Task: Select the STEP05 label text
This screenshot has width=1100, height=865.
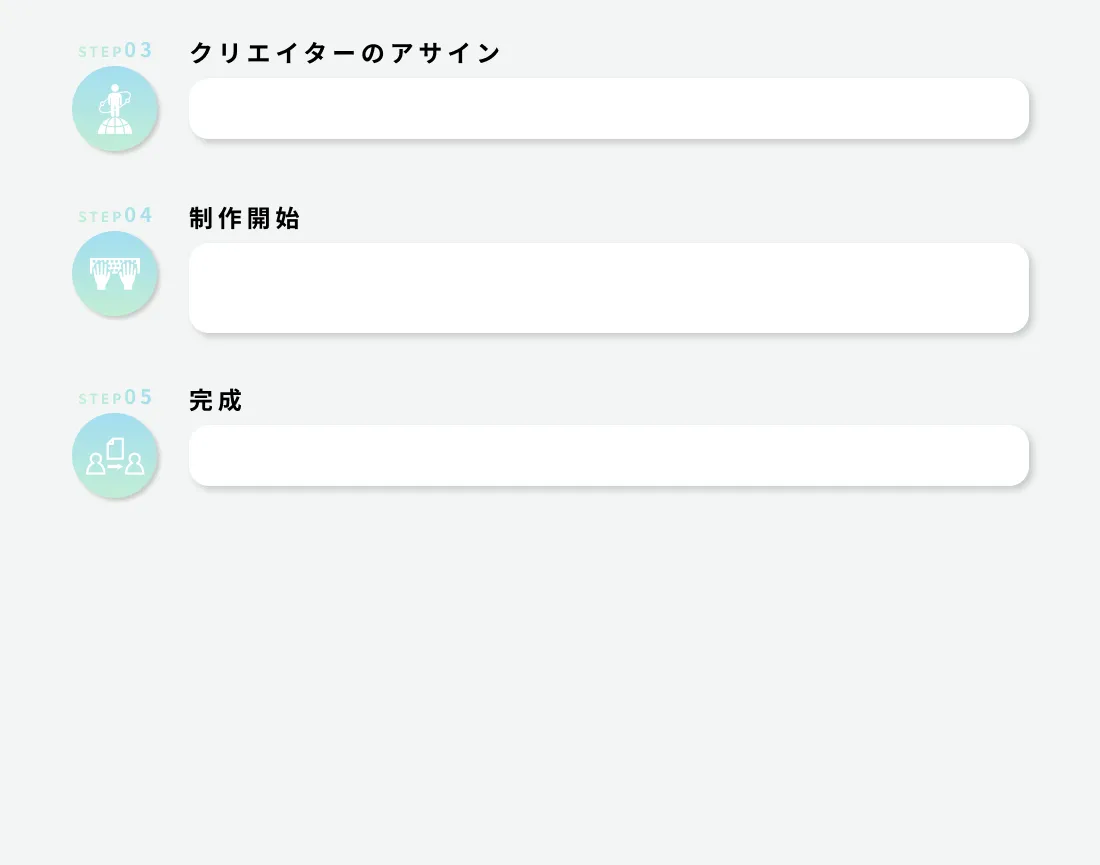Action: (x=116, y=398)
